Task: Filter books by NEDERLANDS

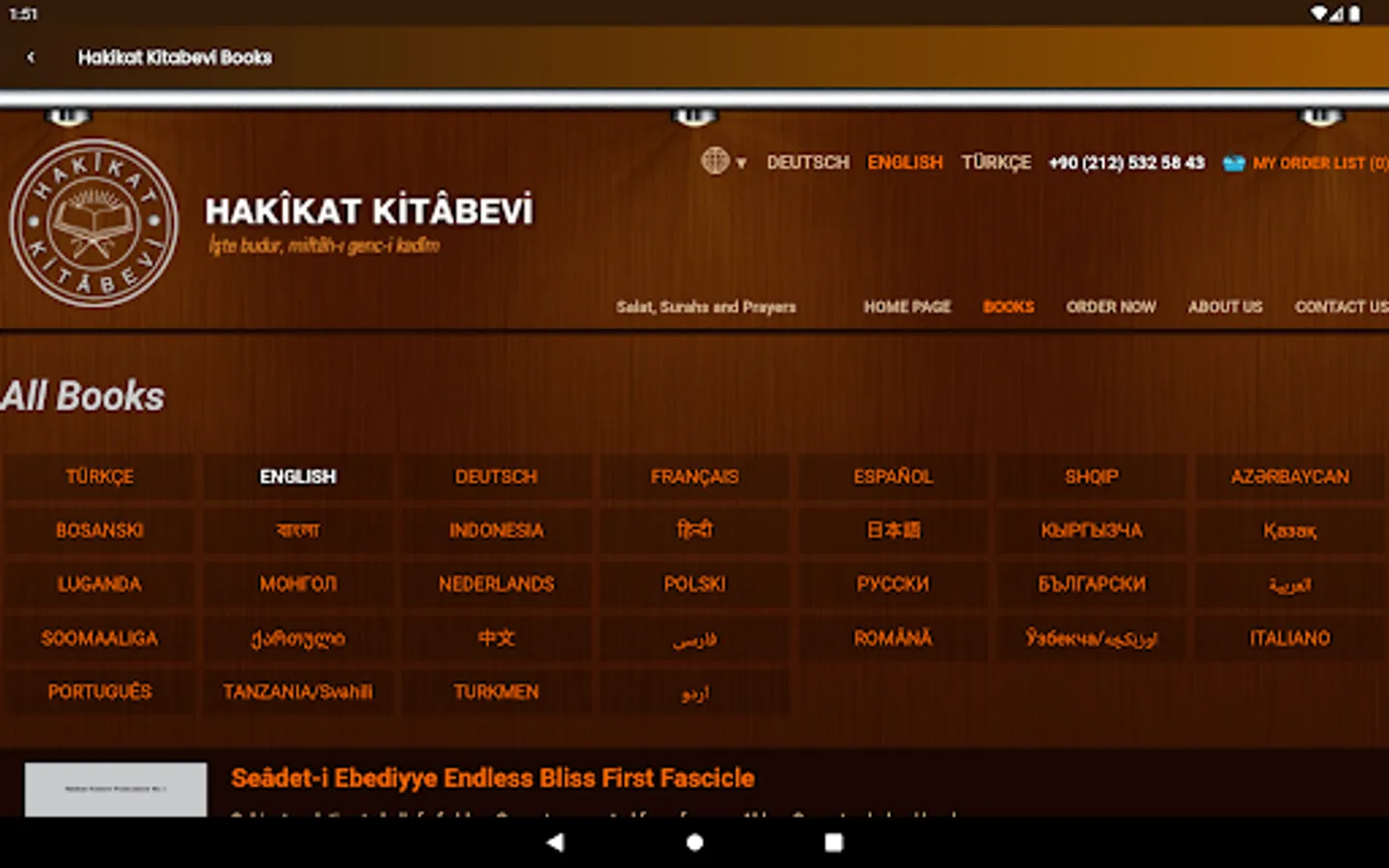Action: pos(496,584)
